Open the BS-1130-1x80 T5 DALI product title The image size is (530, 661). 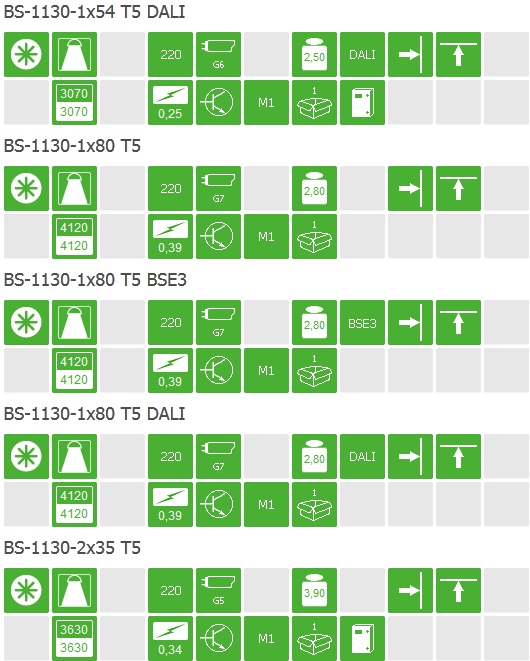[x=94, y=414]
